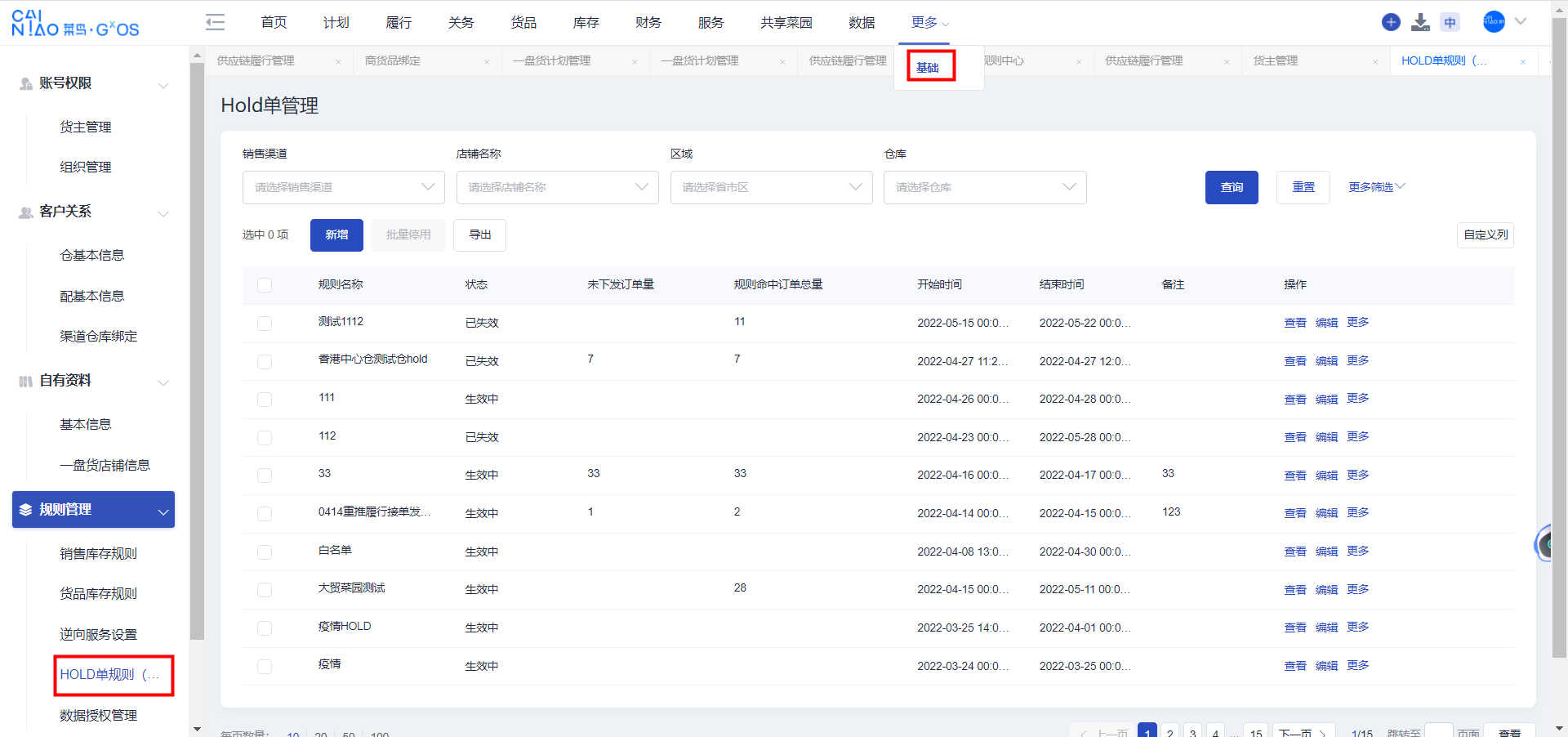Viewport: 1568px width, 737px height.
Task: Open 渠道仓库绑定 in the sidebar
Action: click(99, 337)
